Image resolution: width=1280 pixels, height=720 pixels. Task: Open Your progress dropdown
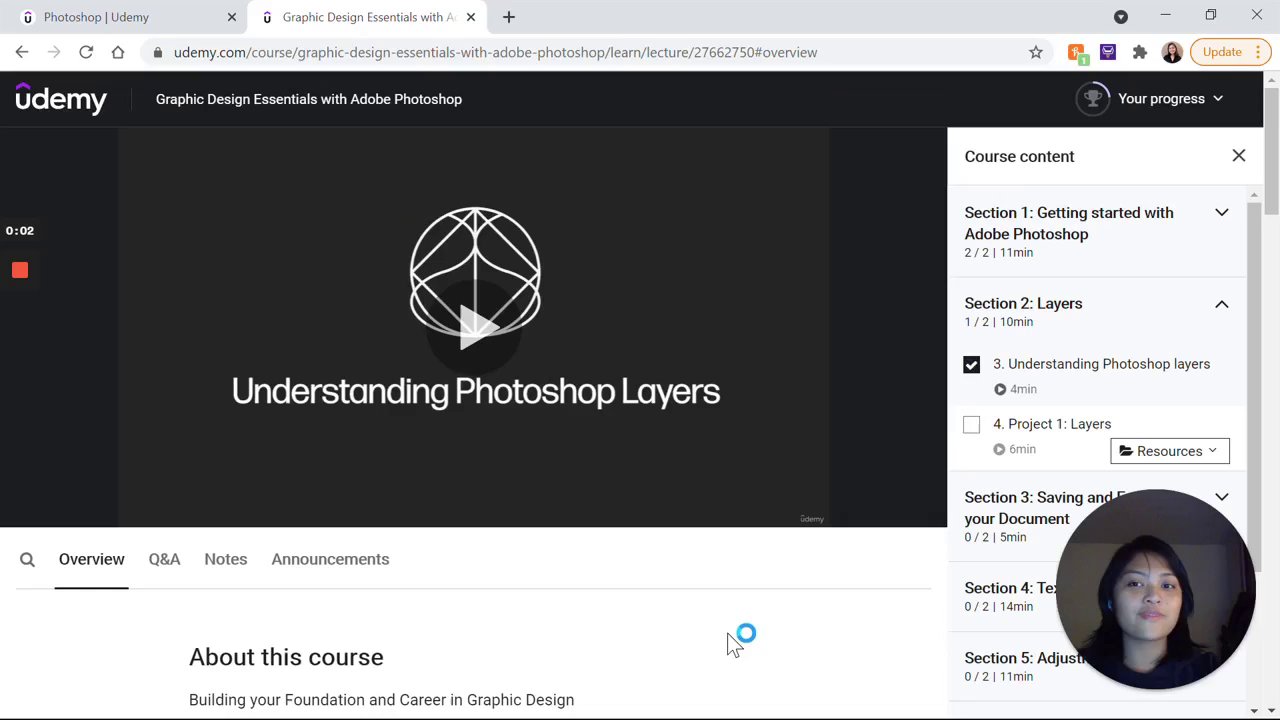coord(1170,98)
